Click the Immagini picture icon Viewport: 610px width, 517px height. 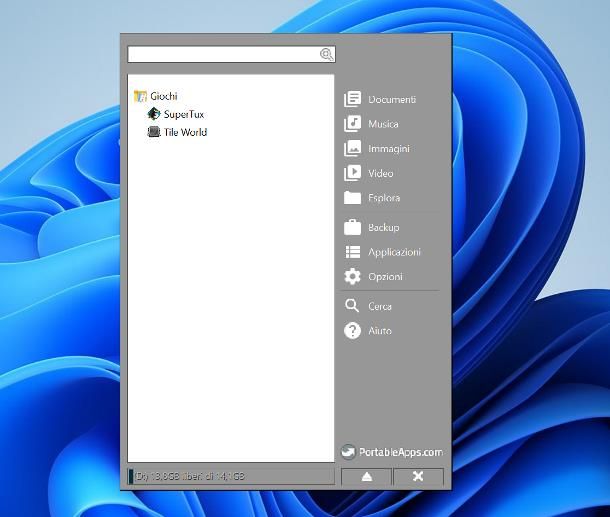[x=352, y=149]
